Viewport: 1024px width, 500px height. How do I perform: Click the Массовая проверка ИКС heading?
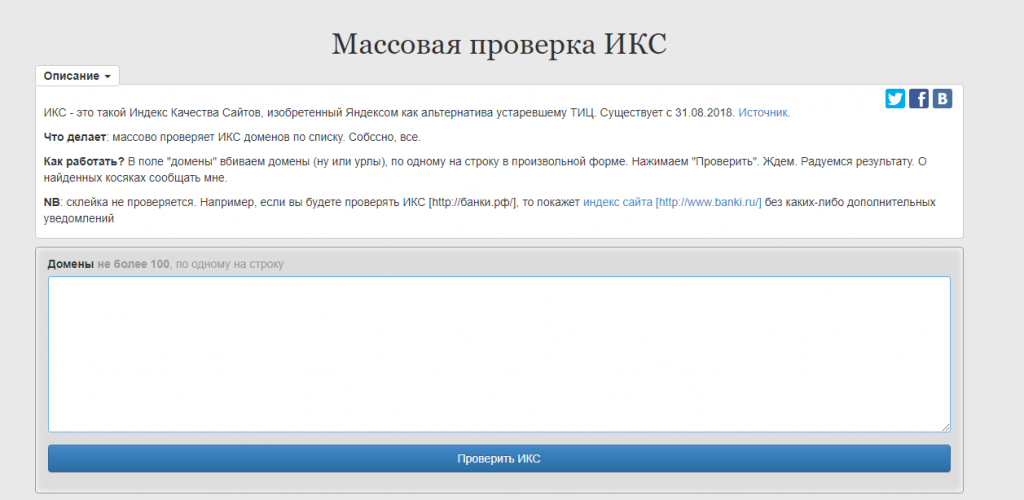click(x=499, y=44)
